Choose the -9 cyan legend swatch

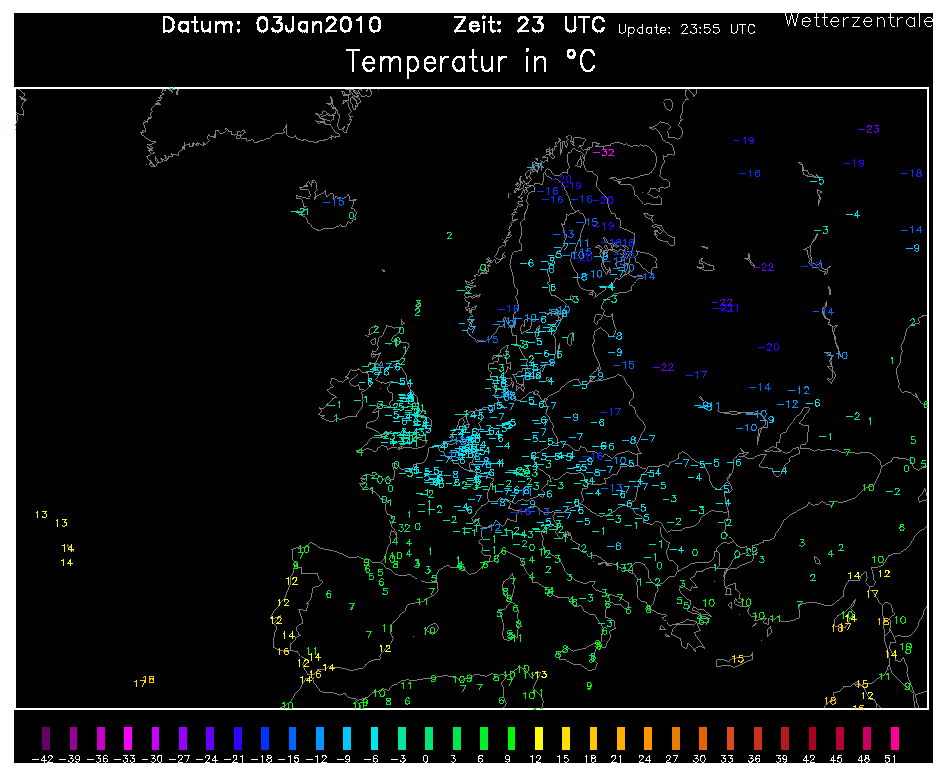click(348, 738)
